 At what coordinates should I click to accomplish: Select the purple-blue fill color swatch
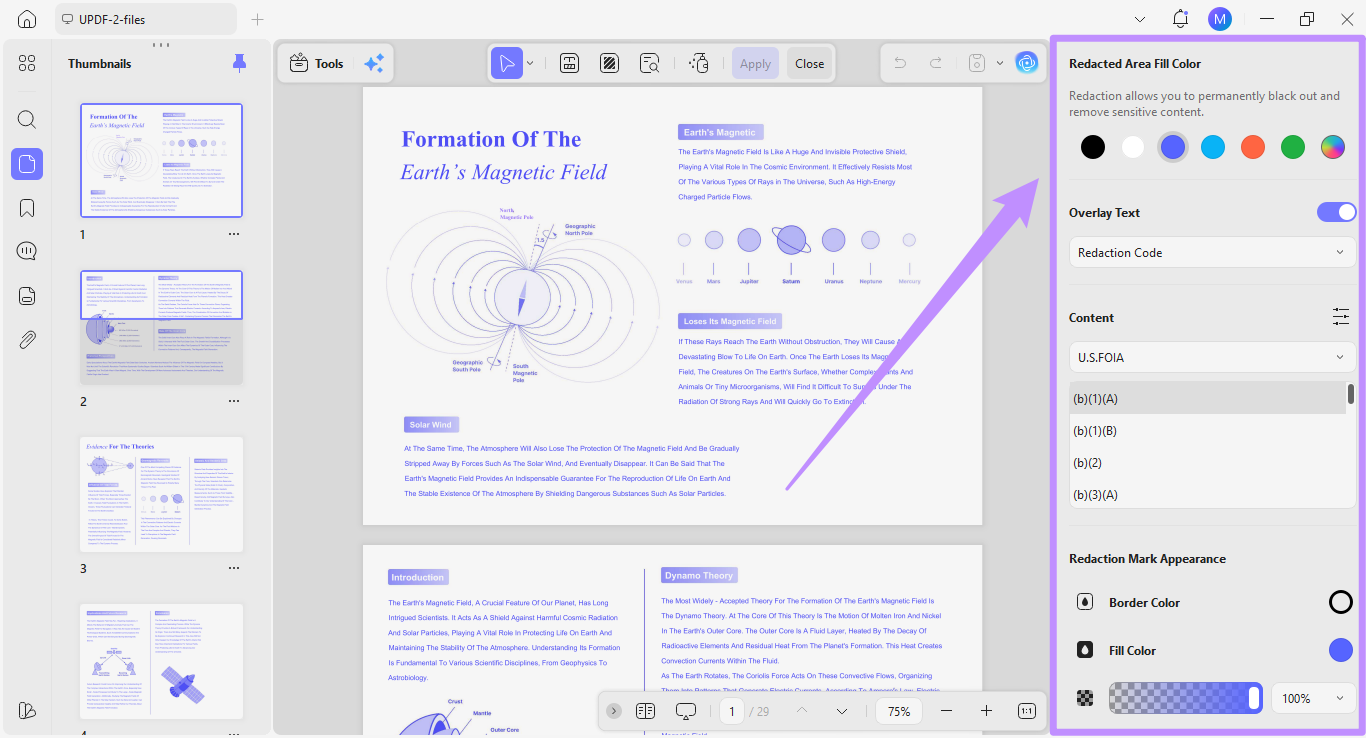1172,148
